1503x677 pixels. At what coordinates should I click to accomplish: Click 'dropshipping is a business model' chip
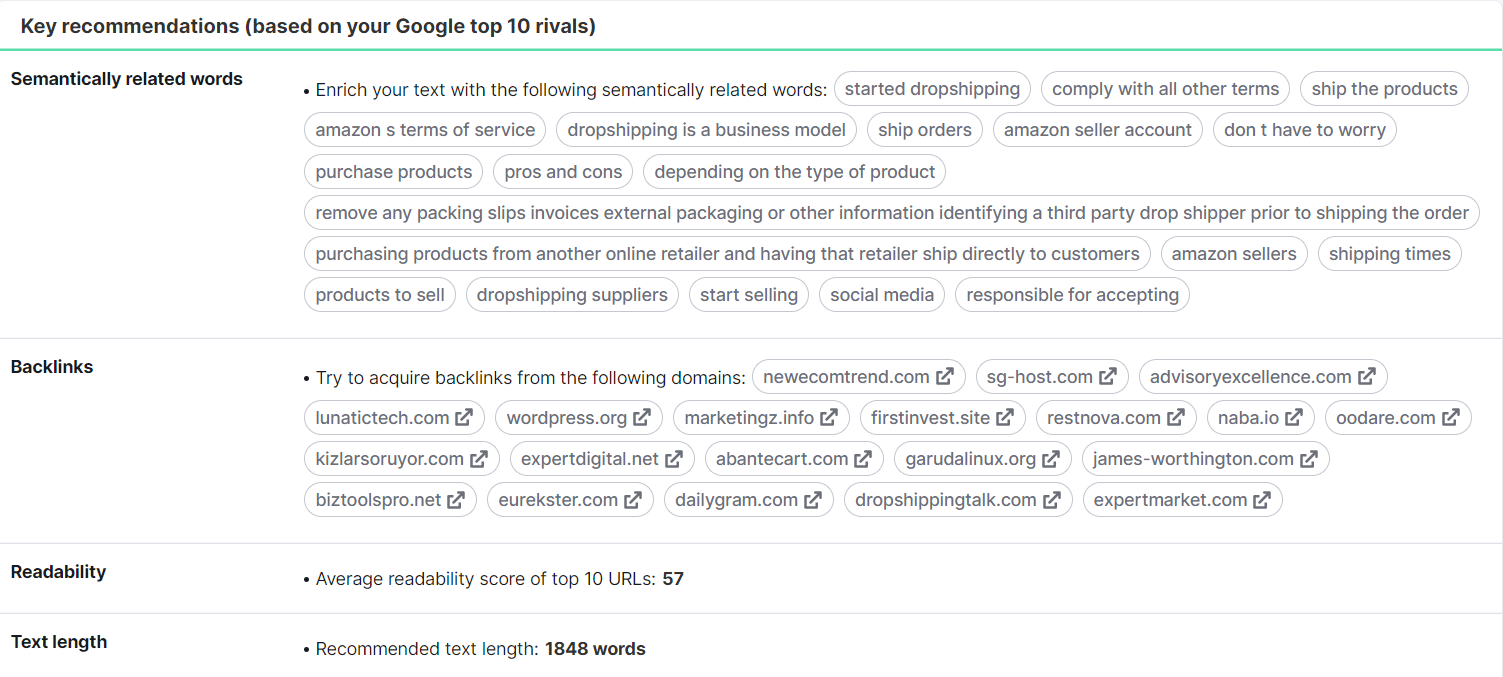click(706, 130)
